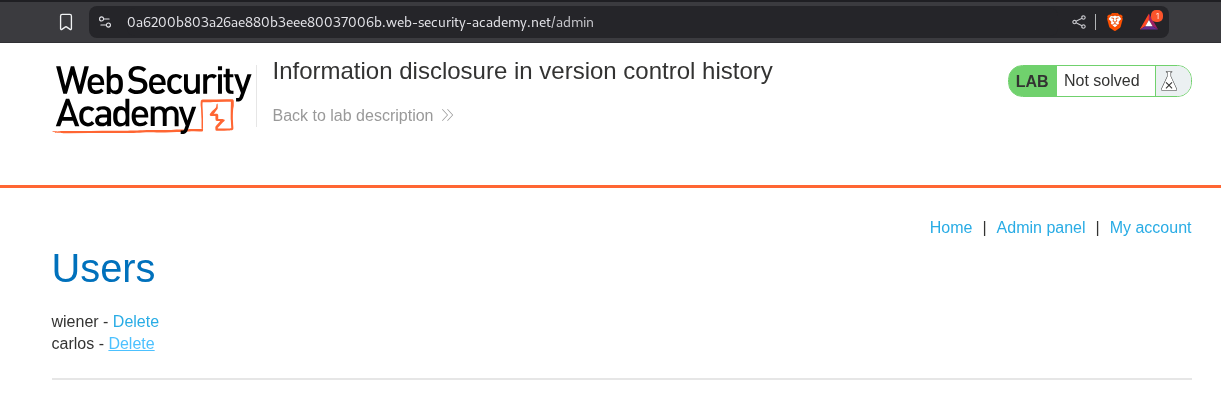Image resolution: width=1221 pixels, height=405 pixels.
Task: Click the double chevron after lab description
Action: click(x=447, y=116)
